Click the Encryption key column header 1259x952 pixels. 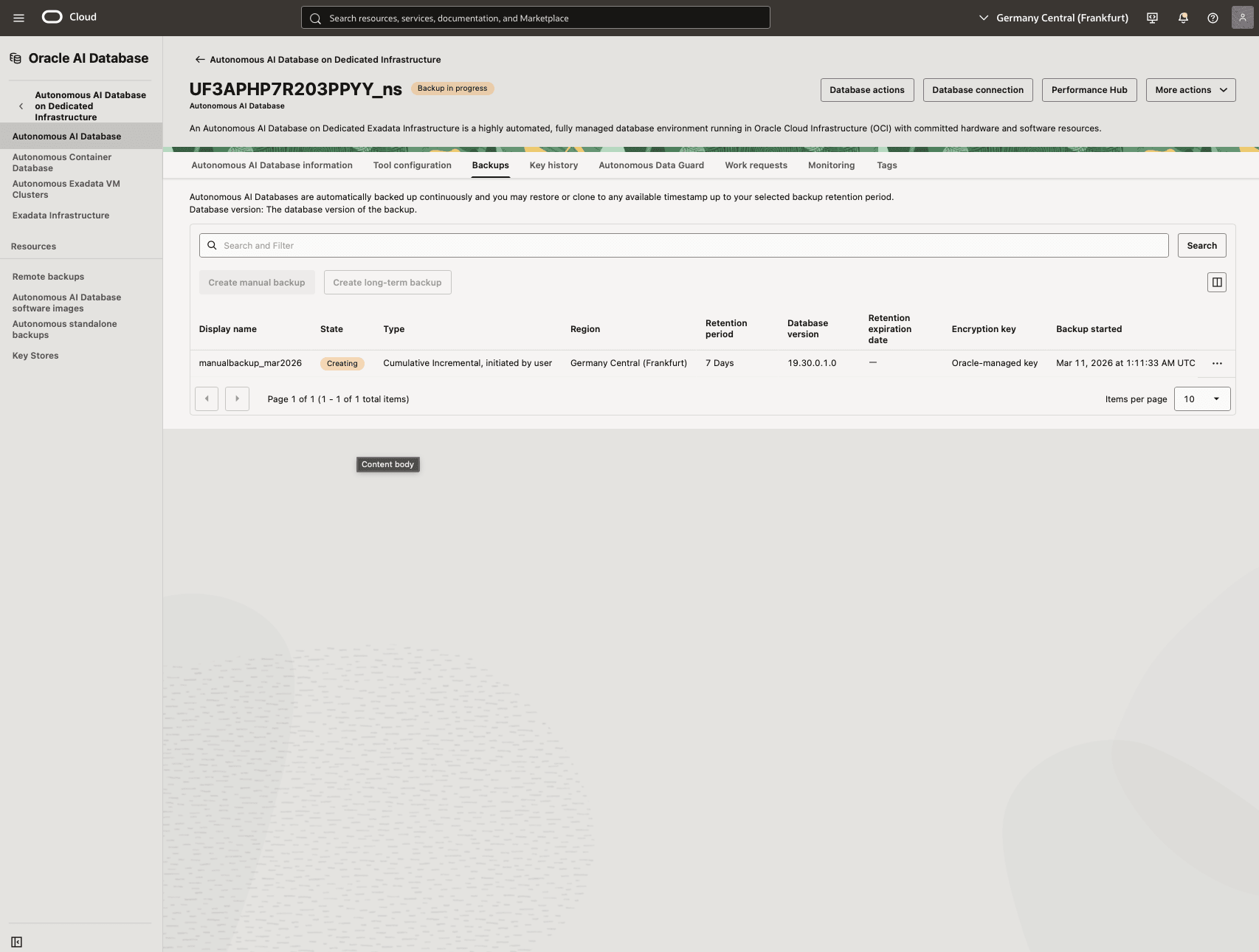coord(984,329)
